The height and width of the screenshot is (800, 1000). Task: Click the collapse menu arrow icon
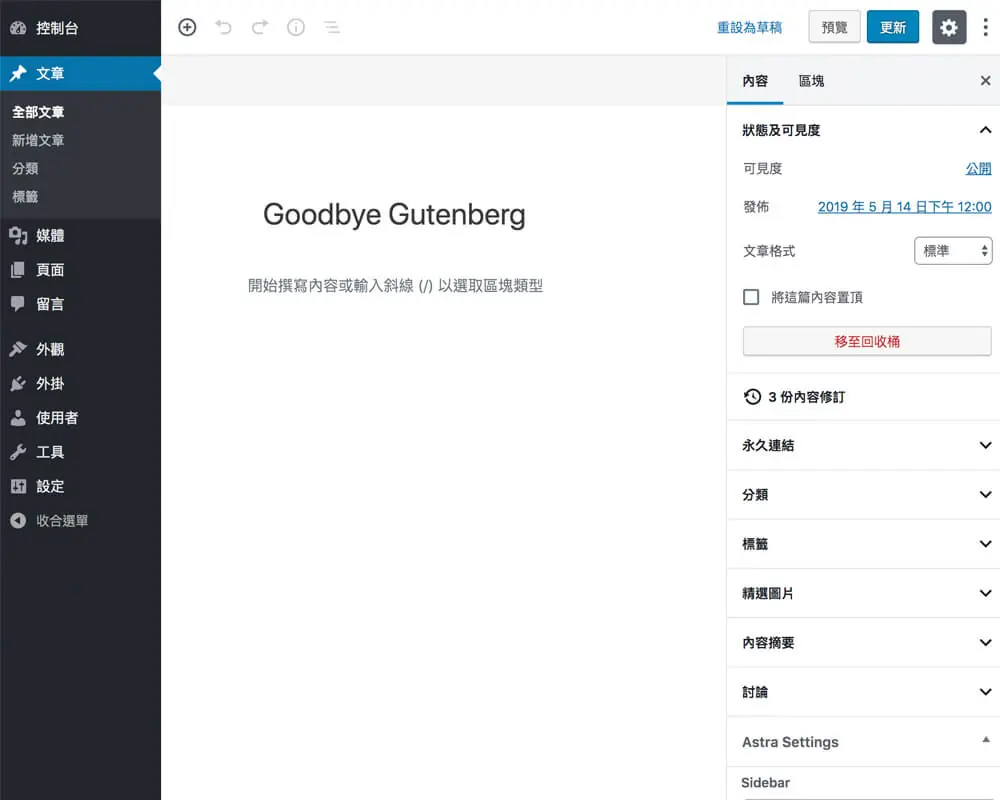tap(18, 521)
